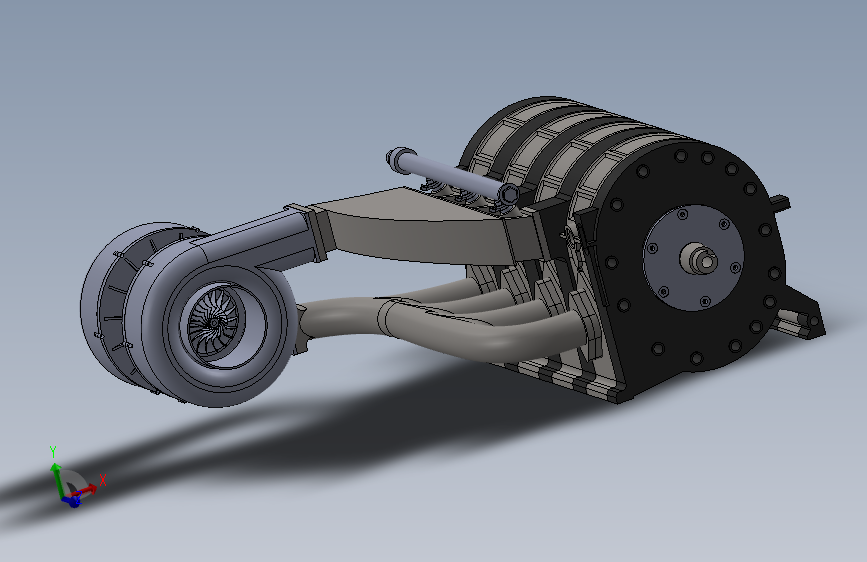Select the engine output shaft at center
Viewport: 867px width, 562px height.
click(x=698, y=258)
